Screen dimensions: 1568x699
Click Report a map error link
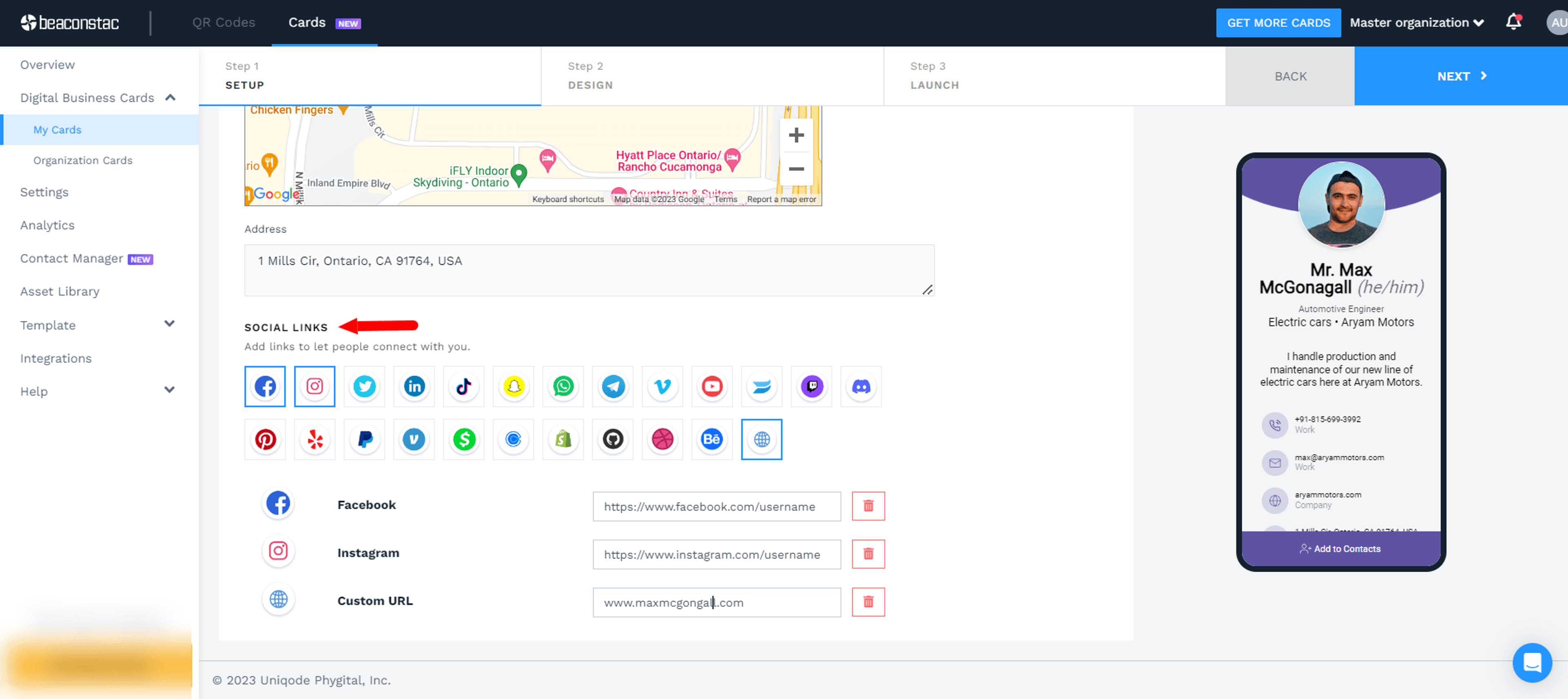pos(782,200)
